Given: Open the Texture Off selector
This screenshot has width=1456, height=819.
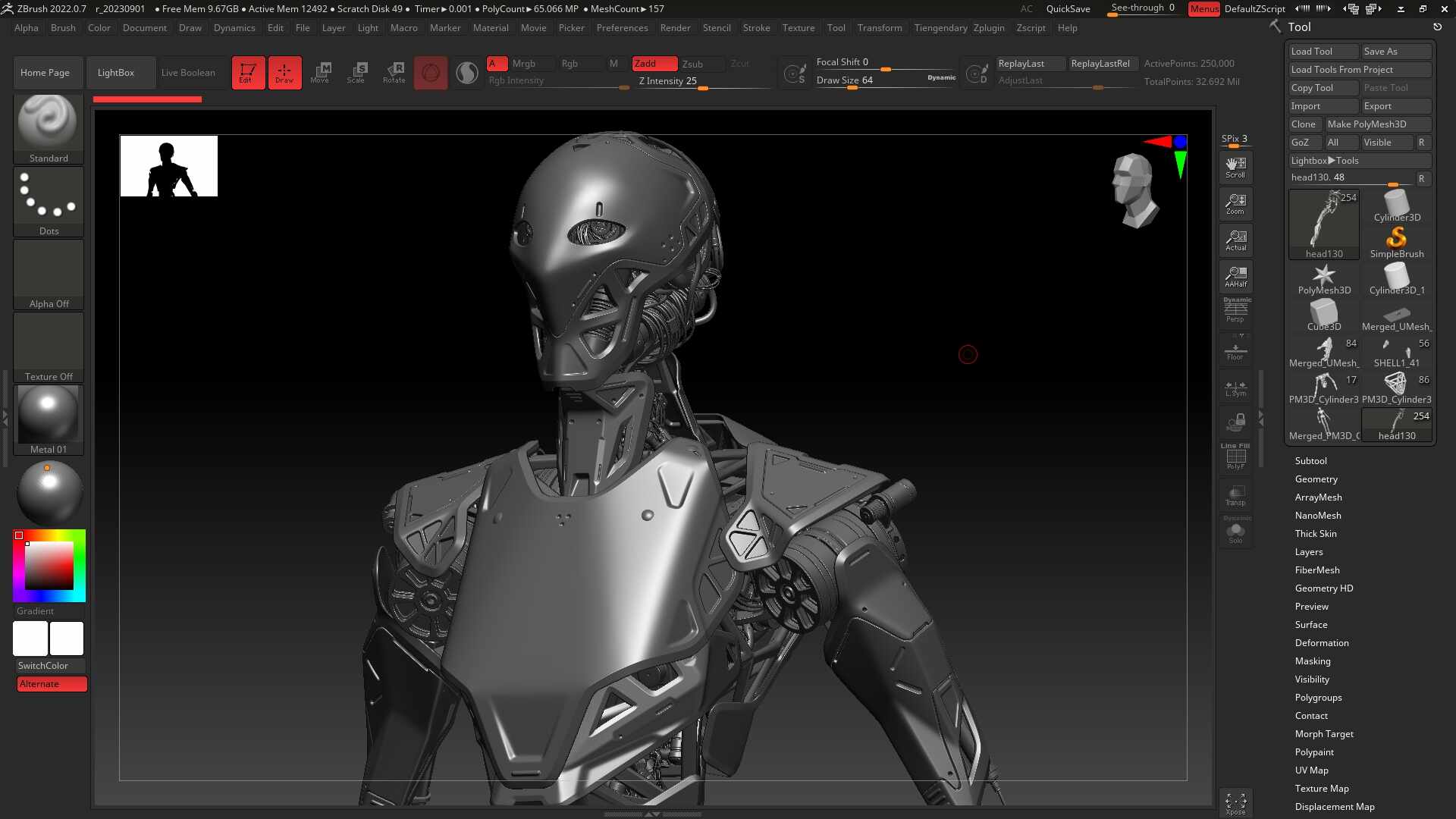Looking at the screenshot, I should 49,347.
